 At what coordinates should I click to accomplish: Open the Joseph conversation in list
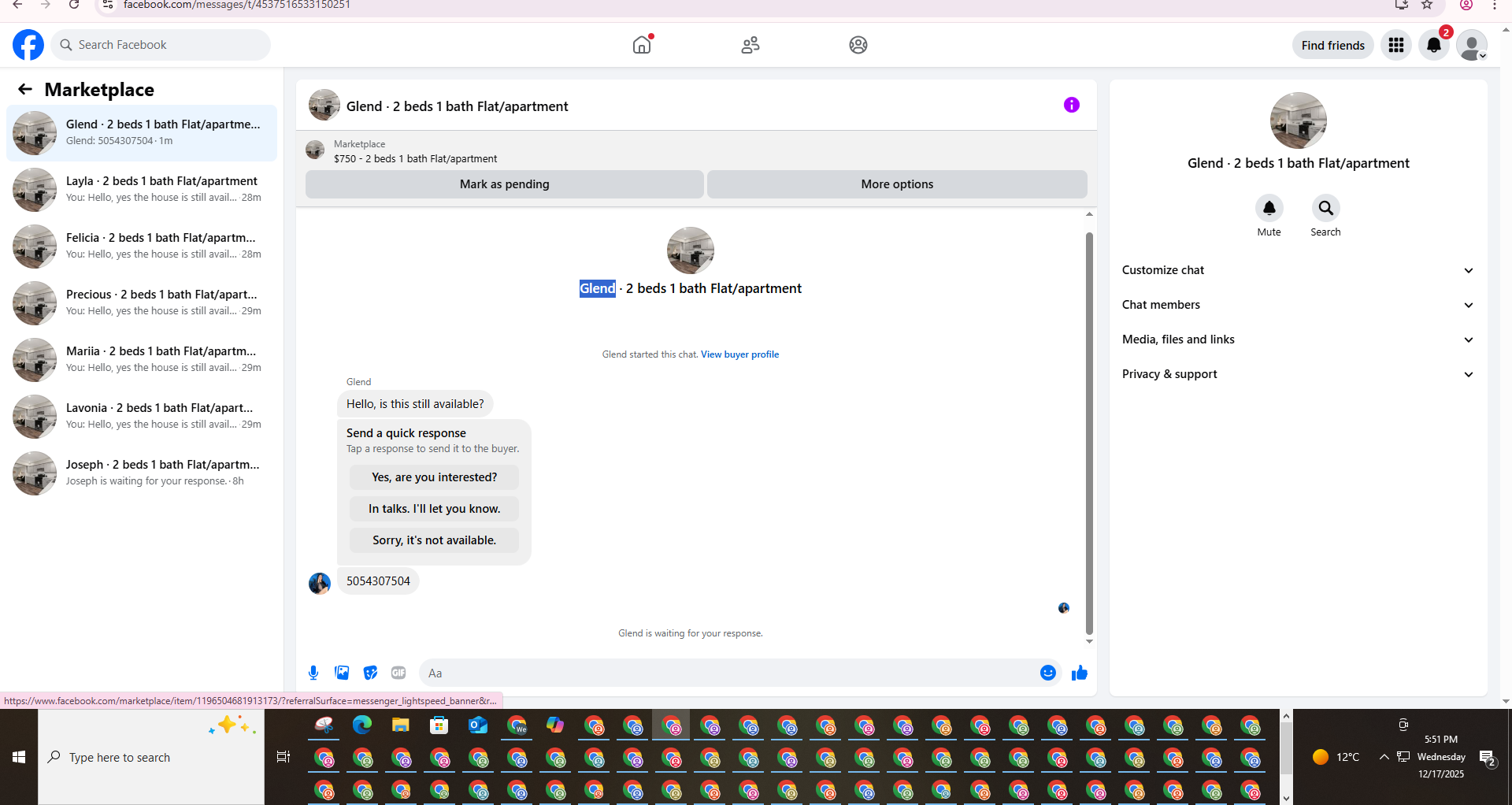click(x=142, y=473)
